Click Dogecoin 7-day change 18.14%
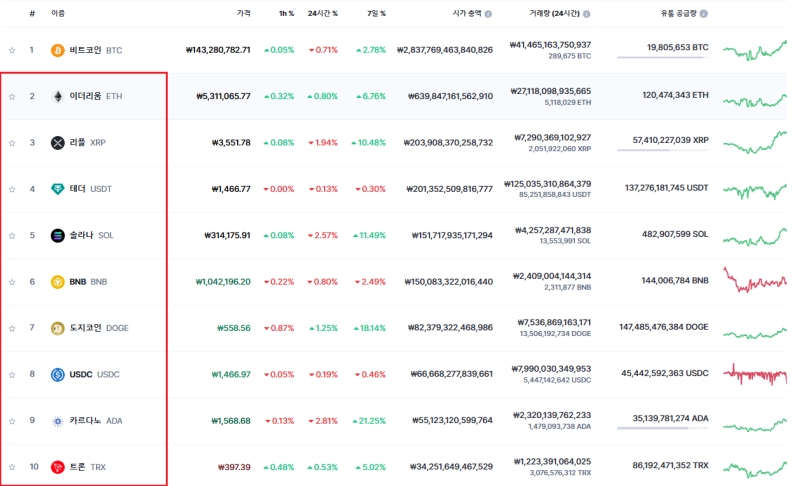Viewport: 800px width, 486px height. [369, 328]
